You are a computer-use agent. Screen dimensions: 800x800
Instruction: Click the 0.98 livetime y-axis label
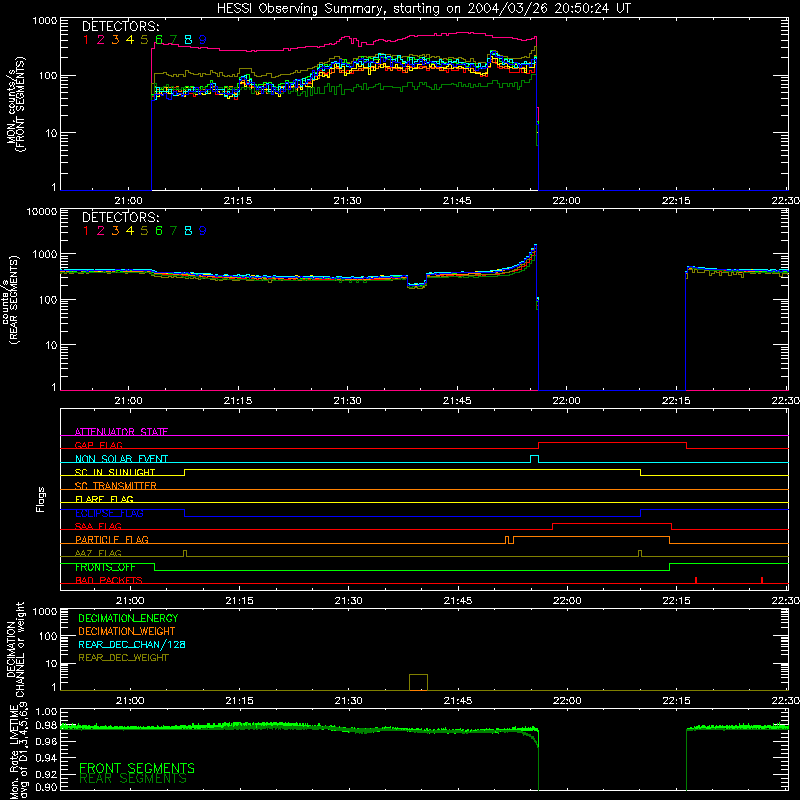click(x=47, y=726)
